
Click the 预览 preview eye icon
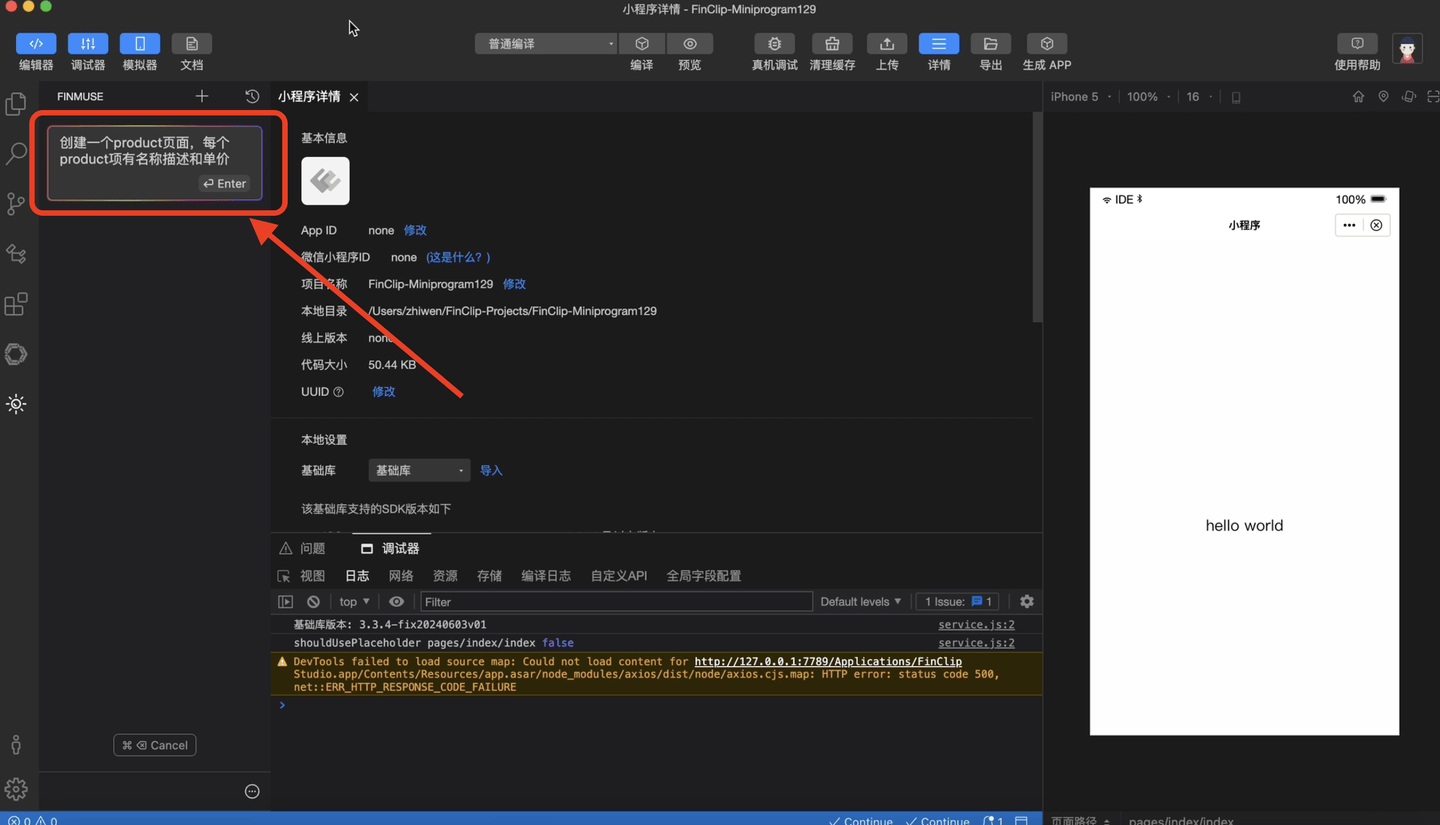690,44
